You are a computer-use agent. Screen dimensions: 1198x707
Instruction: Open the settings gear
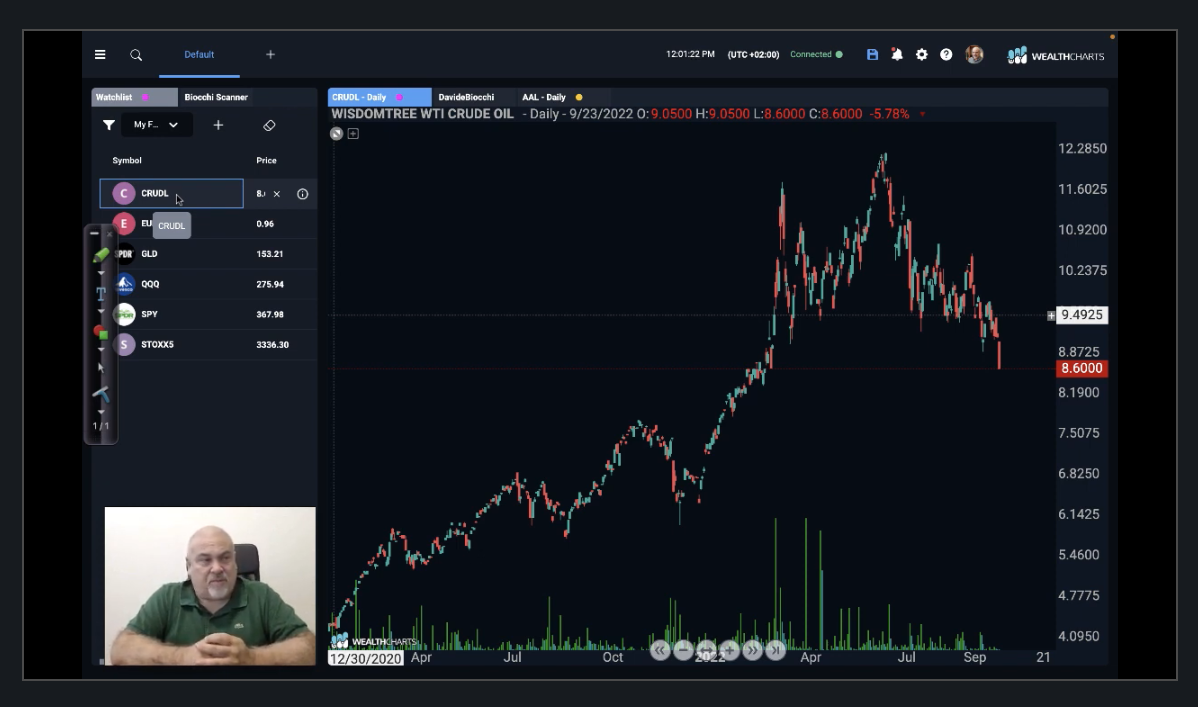(x=921, y=54)
